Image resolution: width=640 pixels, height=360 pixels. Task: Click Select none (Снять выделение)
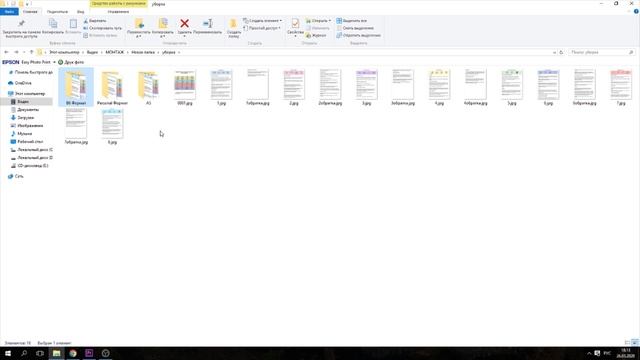pyautogui.click(x=355, y=28)
